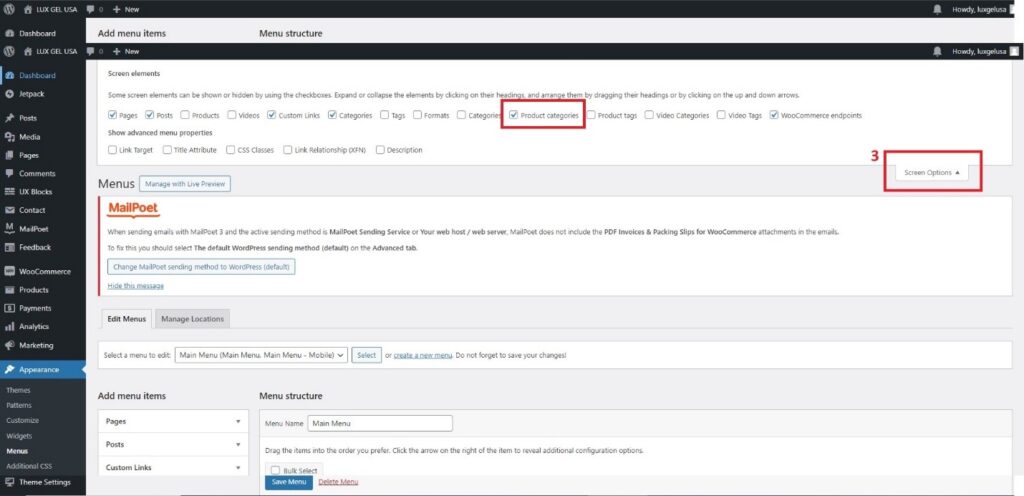This screenshot has width=1024, height=496.
Task: Open the Select a menu dropdown
Action: tap(260, 355)
